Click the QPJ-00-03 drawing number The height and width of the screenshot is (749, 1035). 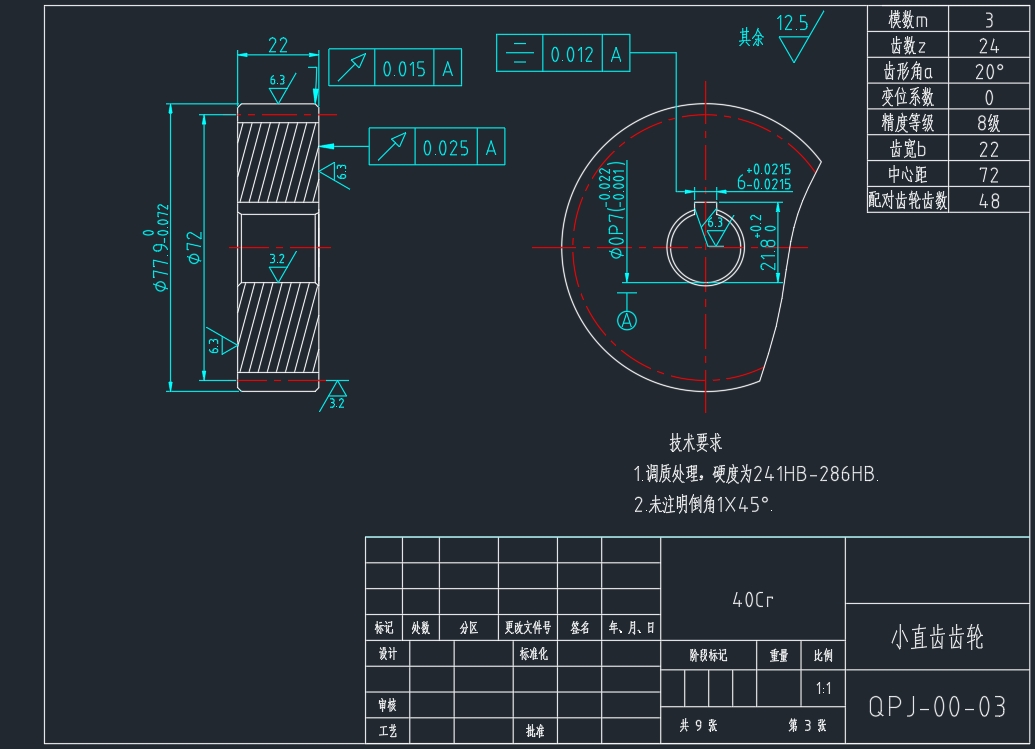pyautogui.click(x=937, y=707)
